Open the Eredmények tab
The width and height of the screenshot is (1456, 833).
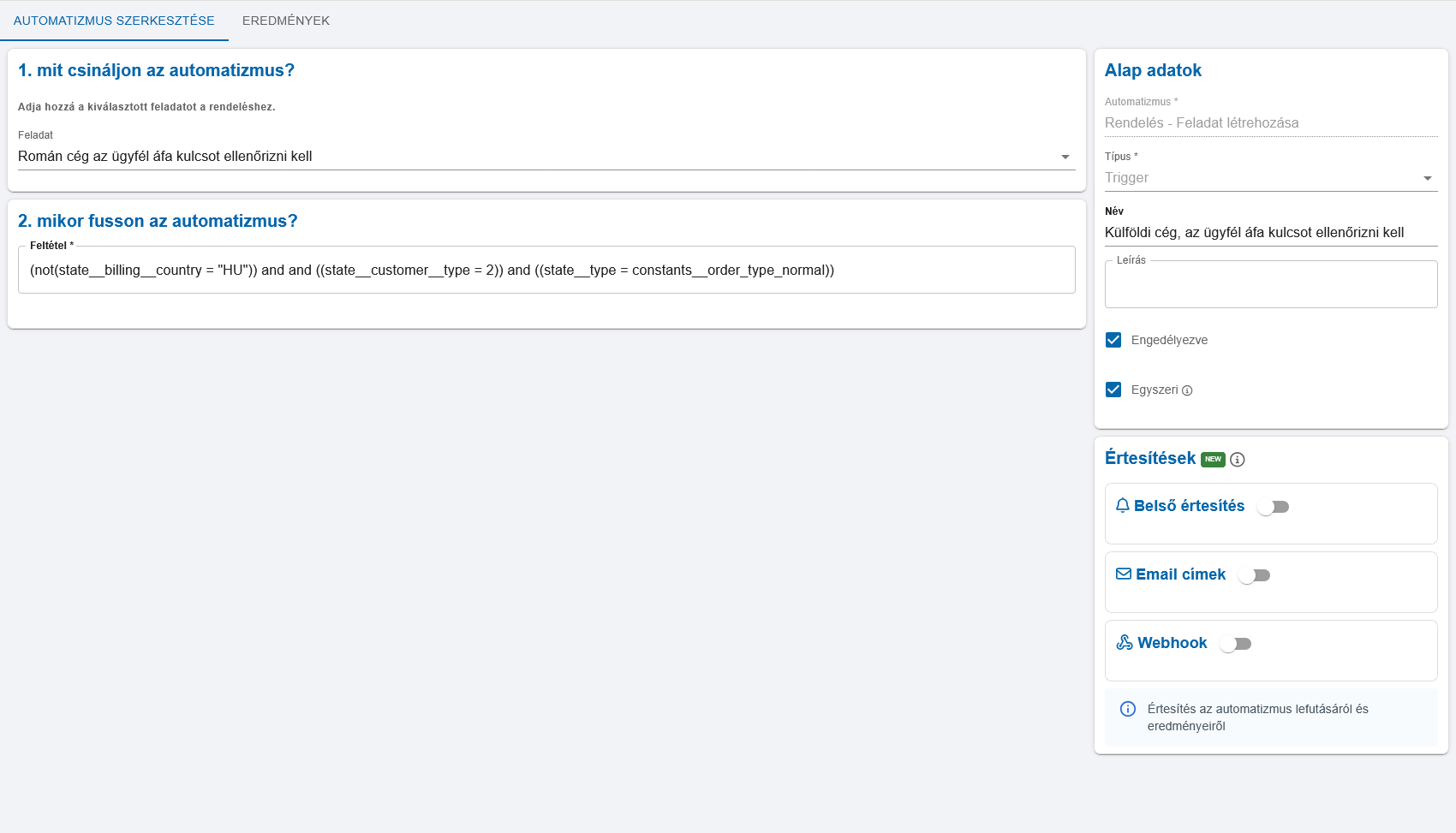pyautogui.click(x=286, y=21)
